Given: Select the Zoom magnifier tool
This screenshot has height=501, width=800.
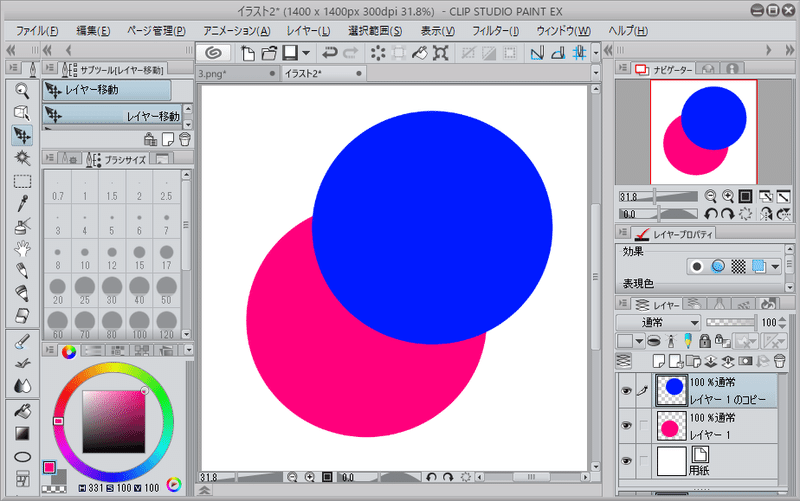Looking at the screenshot, I should [22, 91].
